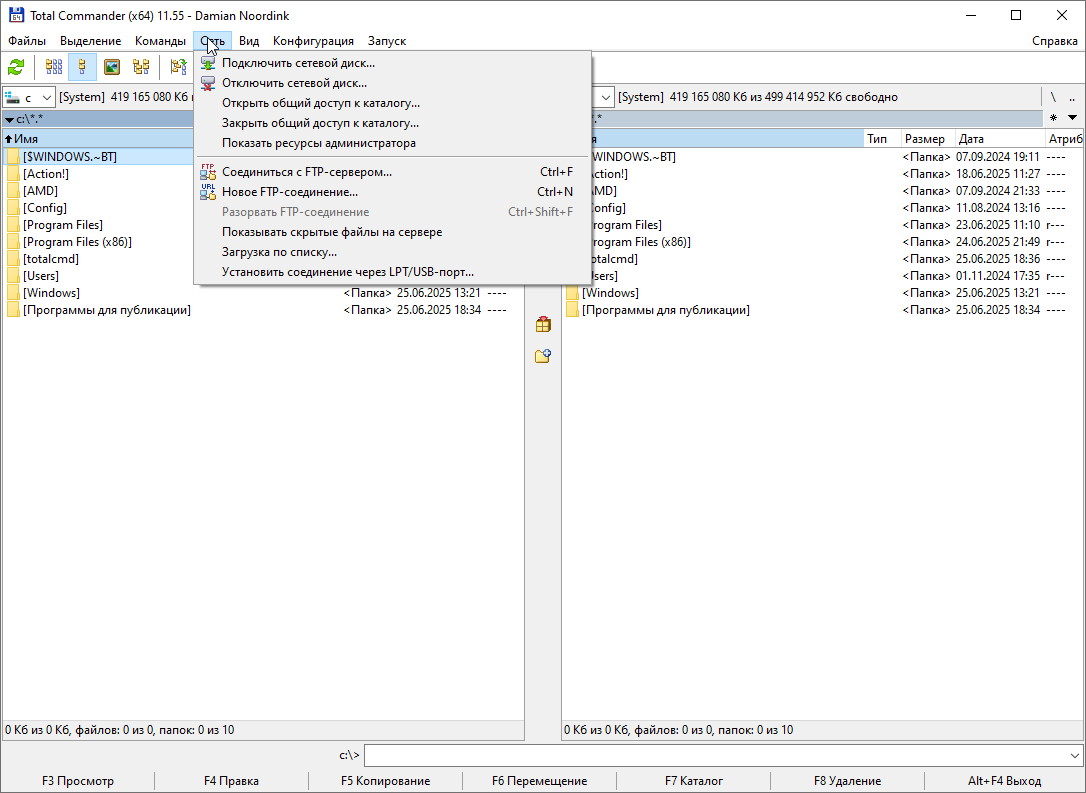
Task: Open the Справка menu
Action: coord(1054,41)
